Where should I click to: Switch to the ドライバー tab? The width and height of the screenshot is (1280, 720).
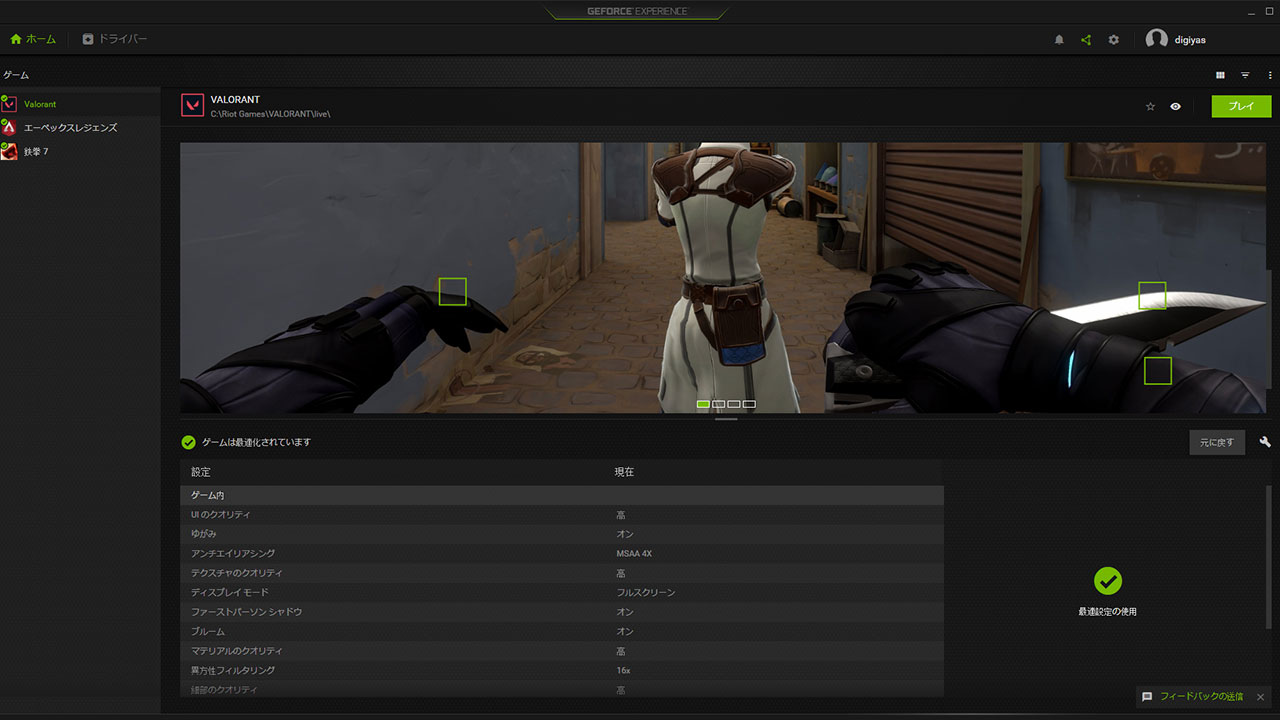pos(115,39)
